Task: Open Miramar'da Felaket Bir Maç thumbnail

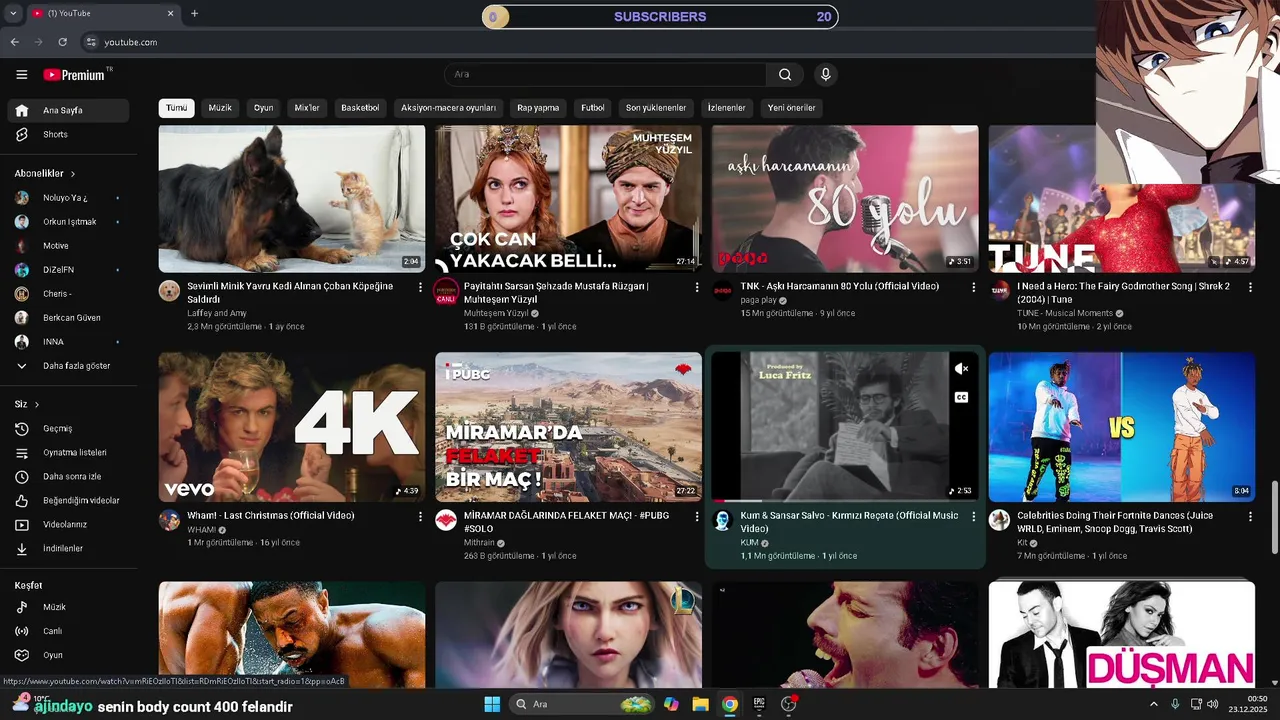Action: point(568,427)
